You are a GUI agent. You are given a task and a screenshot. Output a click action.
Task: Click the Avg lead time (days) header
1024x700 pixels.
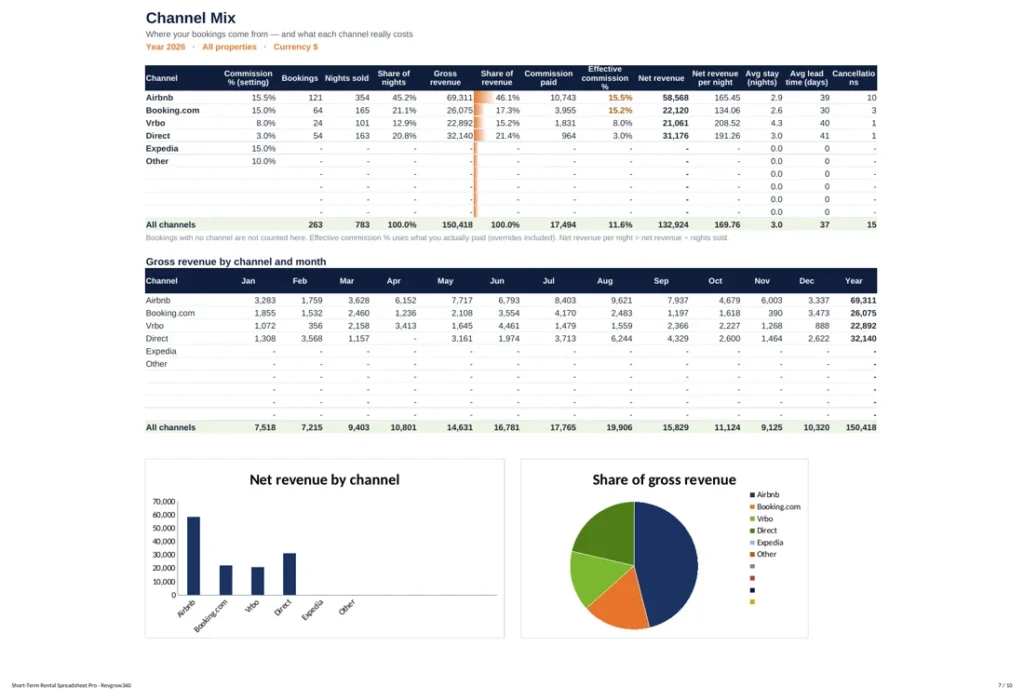(x=807, y=78)
